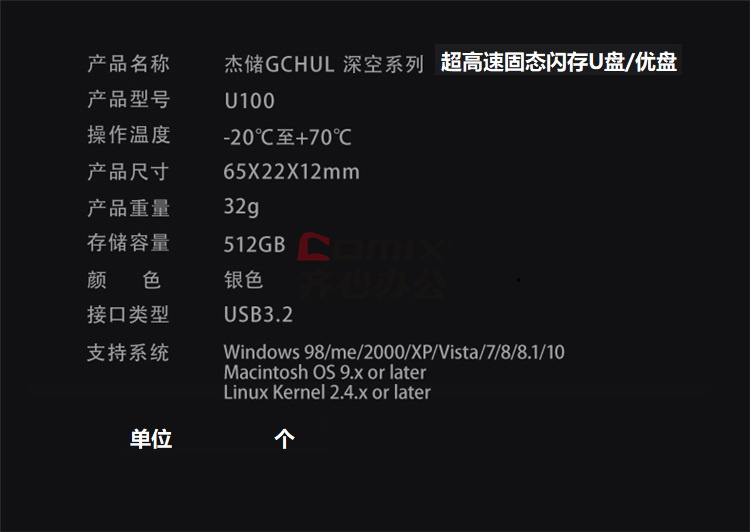Select the 65X22X12mm dimension value
Screen dimensions: 750x532
(291, 172)
